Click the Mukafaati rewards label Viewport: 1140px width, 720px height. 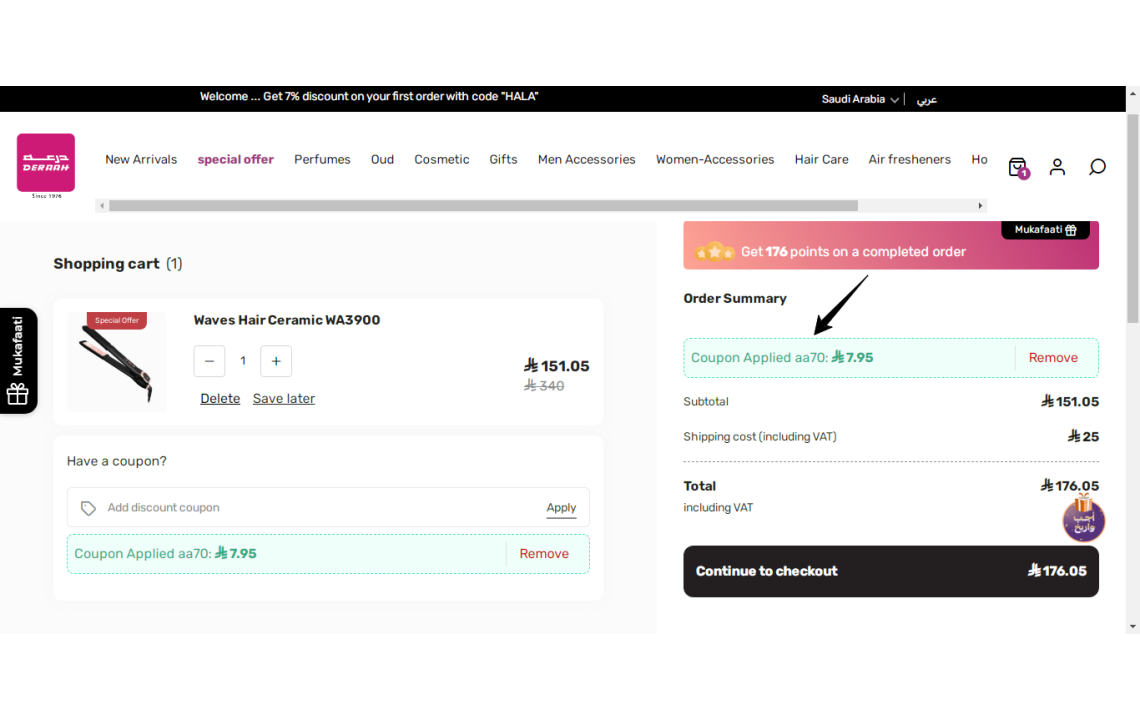tap(1045, 230)
